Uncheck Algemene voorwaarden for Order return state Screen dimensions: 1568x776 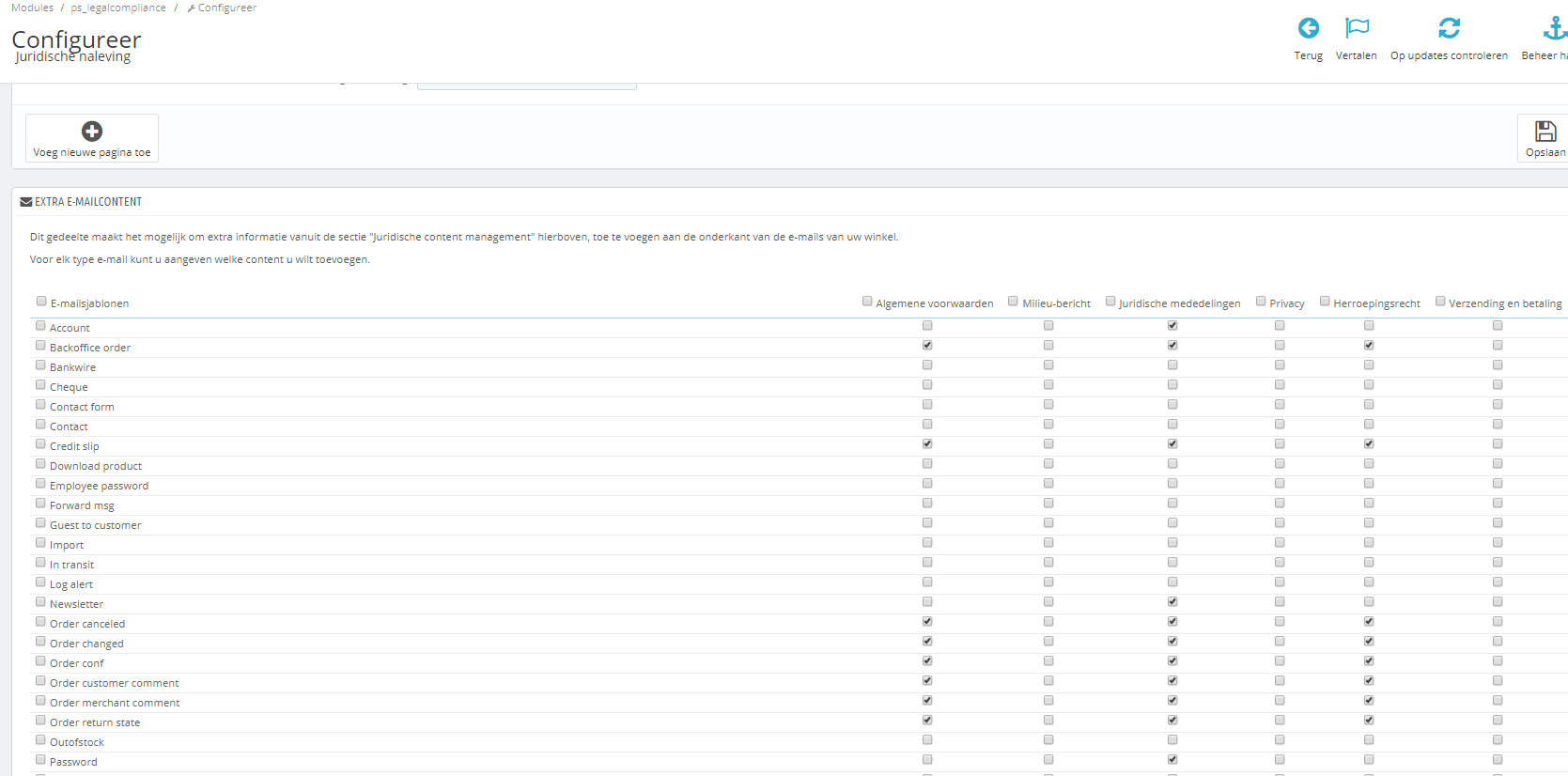pyautogui.click(x=927, y=721)
